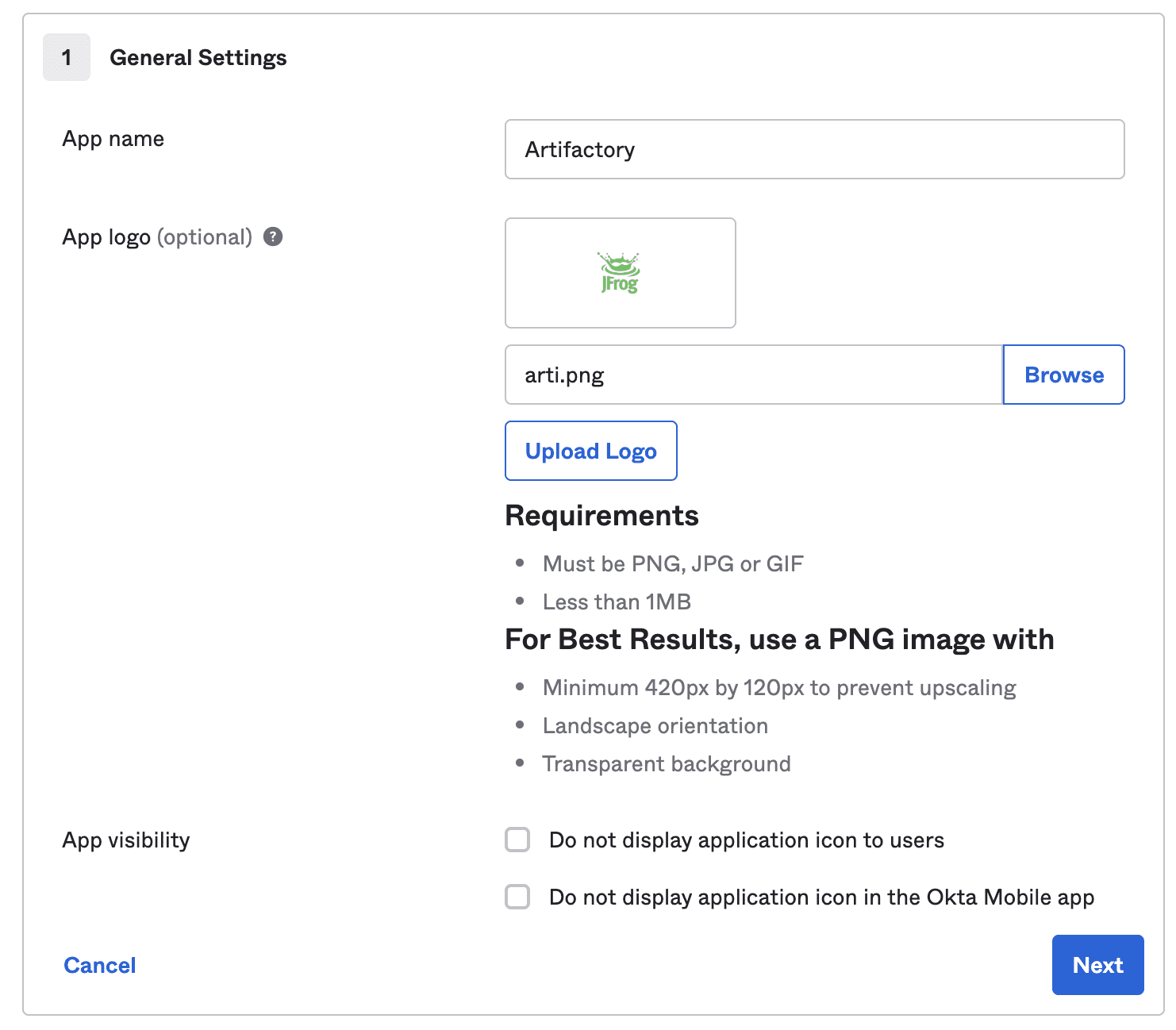Click the arti.png file name field

(x=754, y=375)
